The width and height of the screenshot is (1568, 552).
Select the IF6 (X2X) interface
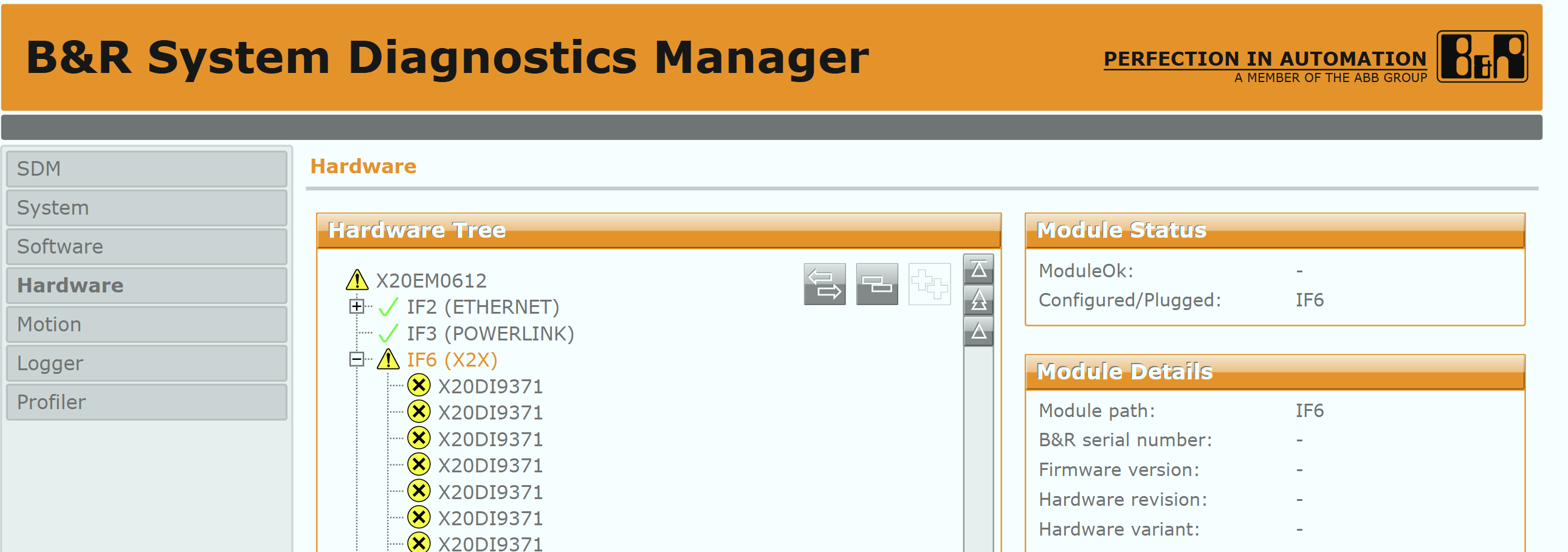(x=452, y=360)
